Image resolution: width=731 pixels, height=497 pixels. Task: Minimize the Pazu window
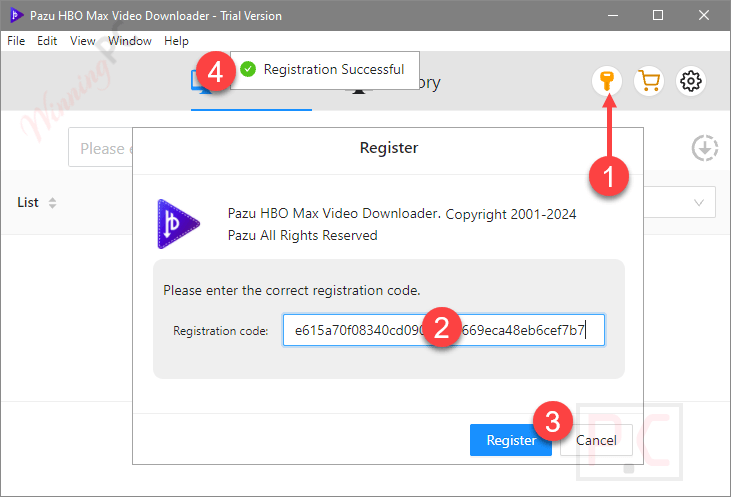point(613,15)
